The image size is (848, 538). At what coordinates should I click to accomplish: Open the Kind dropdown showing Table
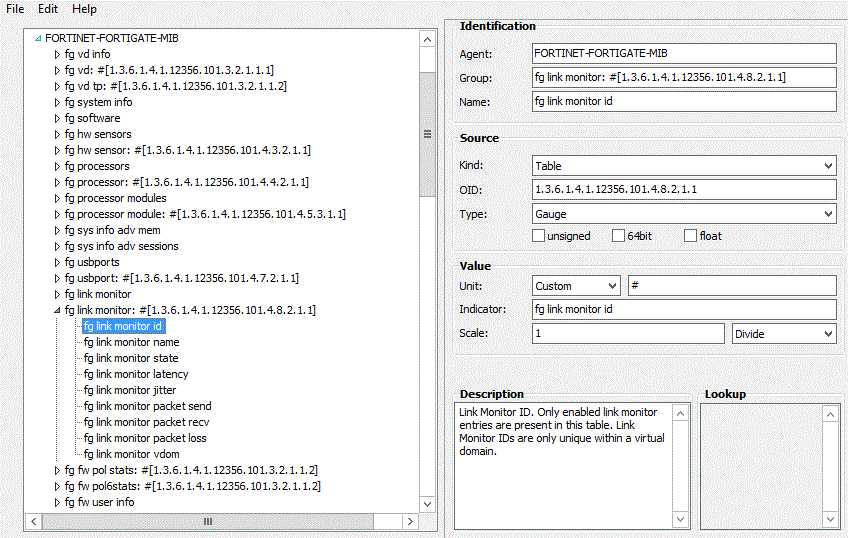684,166
